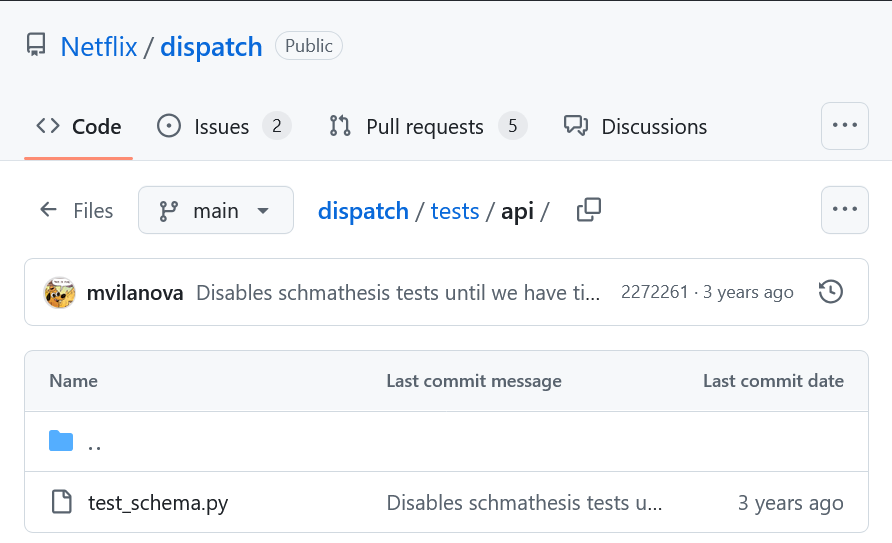
Task: Open the directory more options menu
Action: pos(845,210)
